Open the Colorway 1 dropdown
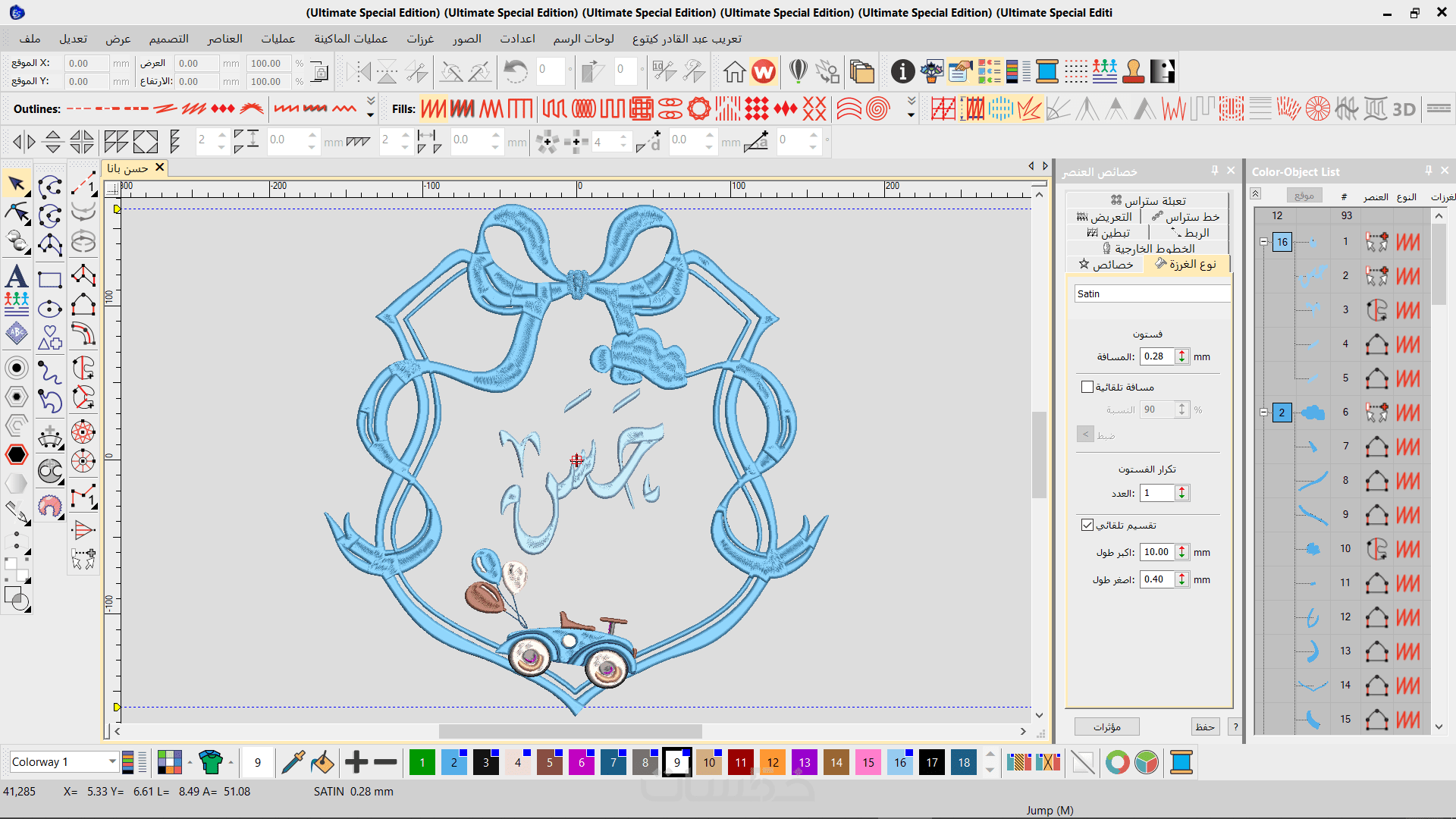 pos(112,761)
